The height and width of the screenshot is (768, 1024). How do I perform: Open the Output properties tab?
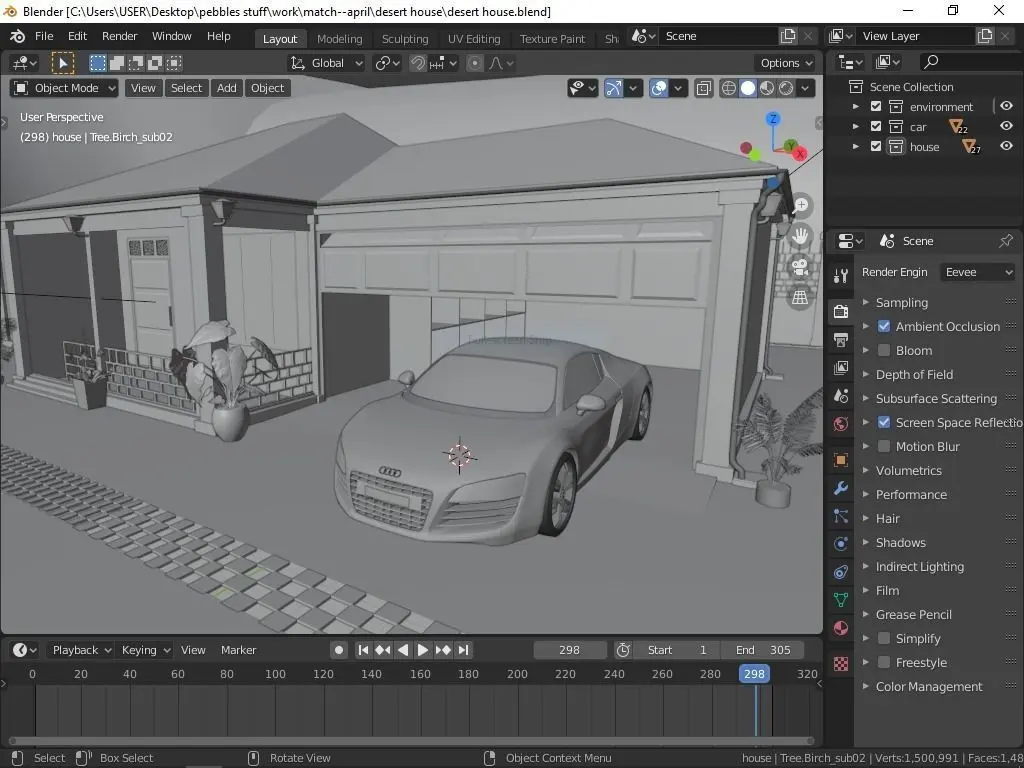[x=841, y=340]
